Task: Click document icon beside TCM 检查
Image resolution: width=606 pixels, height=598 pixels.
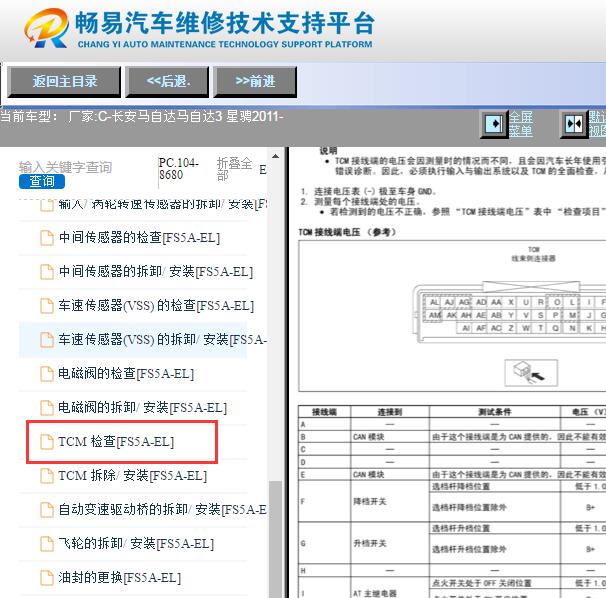Action: 47,442
